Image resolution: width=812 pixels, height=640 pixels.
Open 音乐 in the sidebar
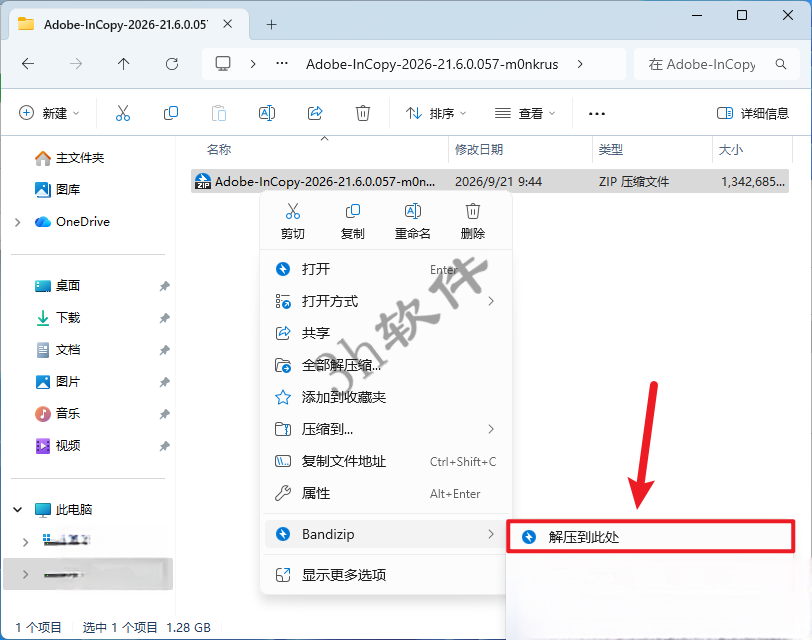click(x=57, y=414)
